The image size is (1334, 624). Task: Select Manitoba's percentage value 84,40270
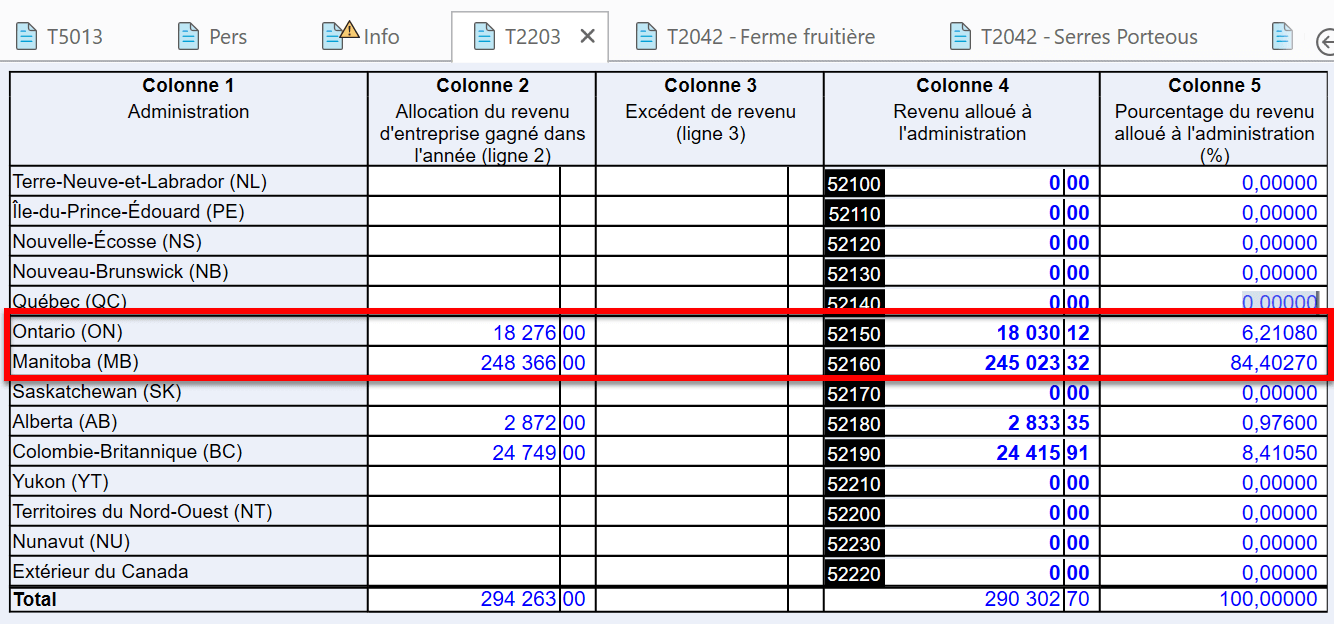pyautogui.click(x=1273, y=362)
